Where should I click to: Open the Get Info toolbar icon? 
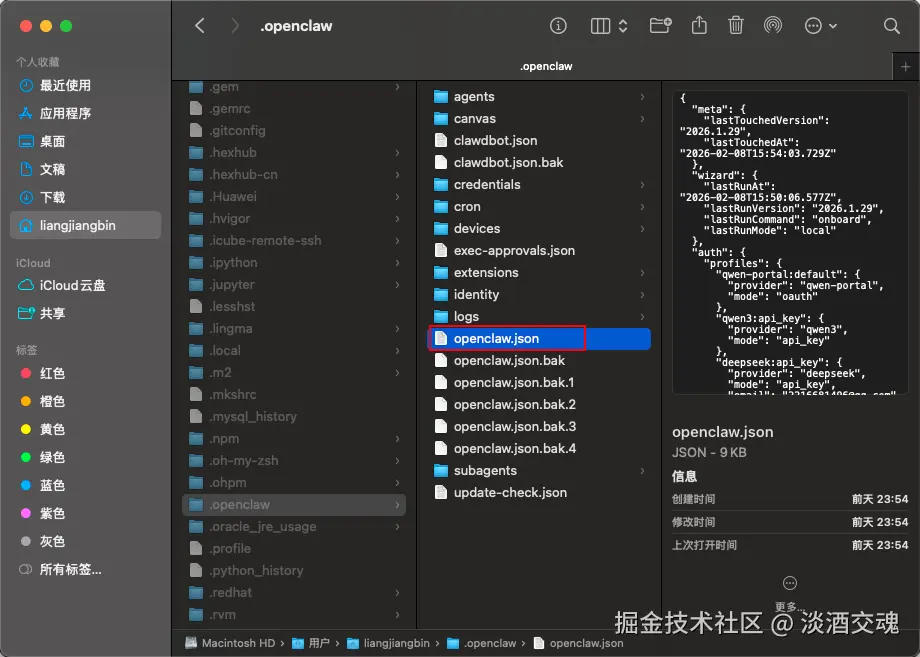558,26
